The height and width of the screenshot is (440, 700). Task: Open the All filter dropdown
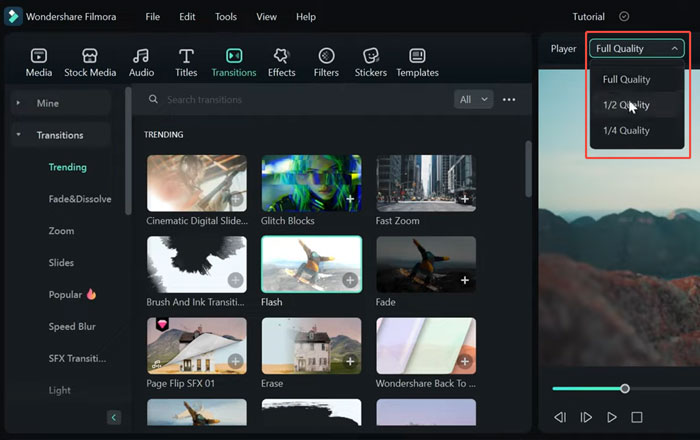point(474,99)
